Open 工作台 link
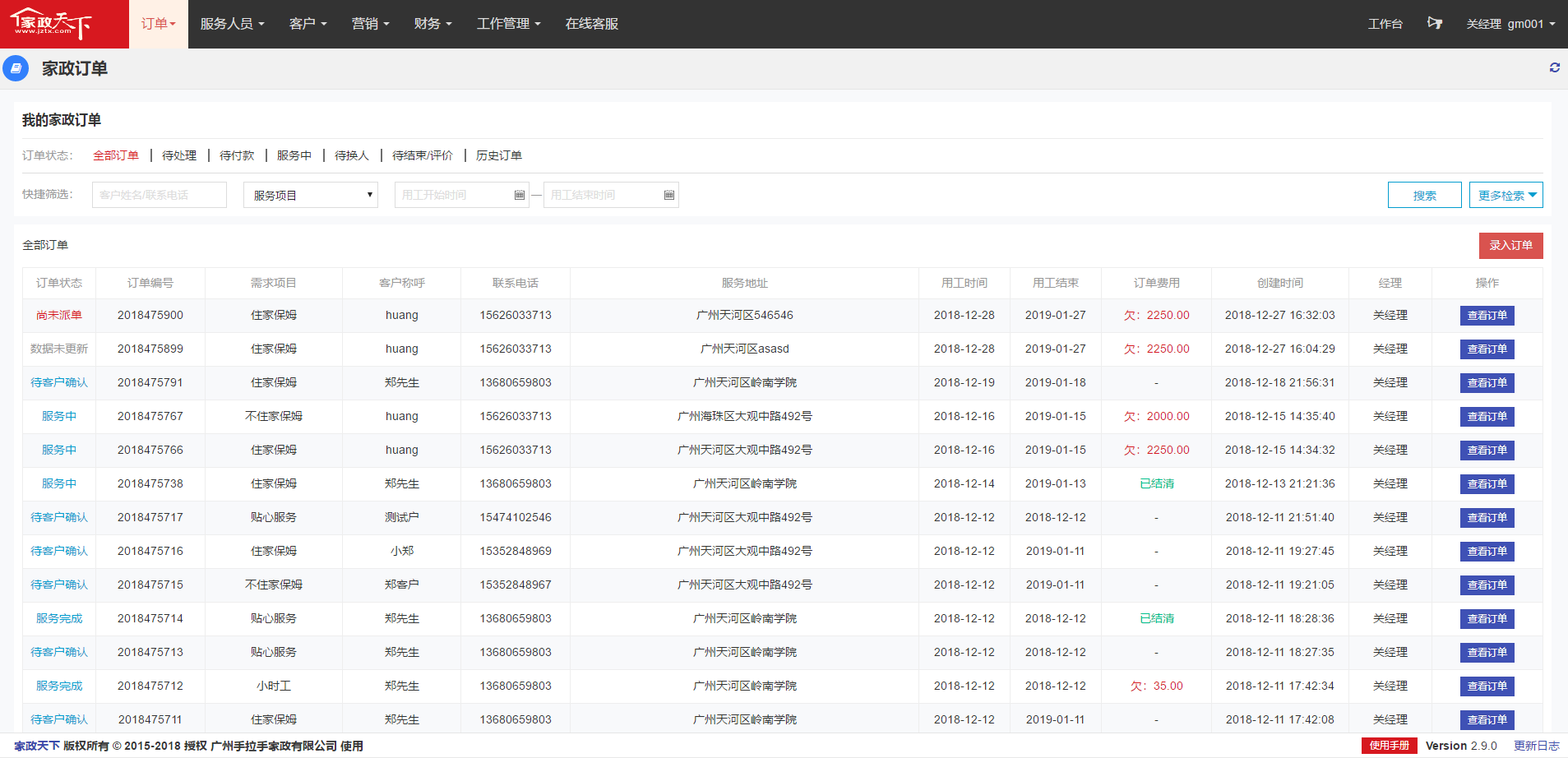1568x758 pixels. (1385, 24)
